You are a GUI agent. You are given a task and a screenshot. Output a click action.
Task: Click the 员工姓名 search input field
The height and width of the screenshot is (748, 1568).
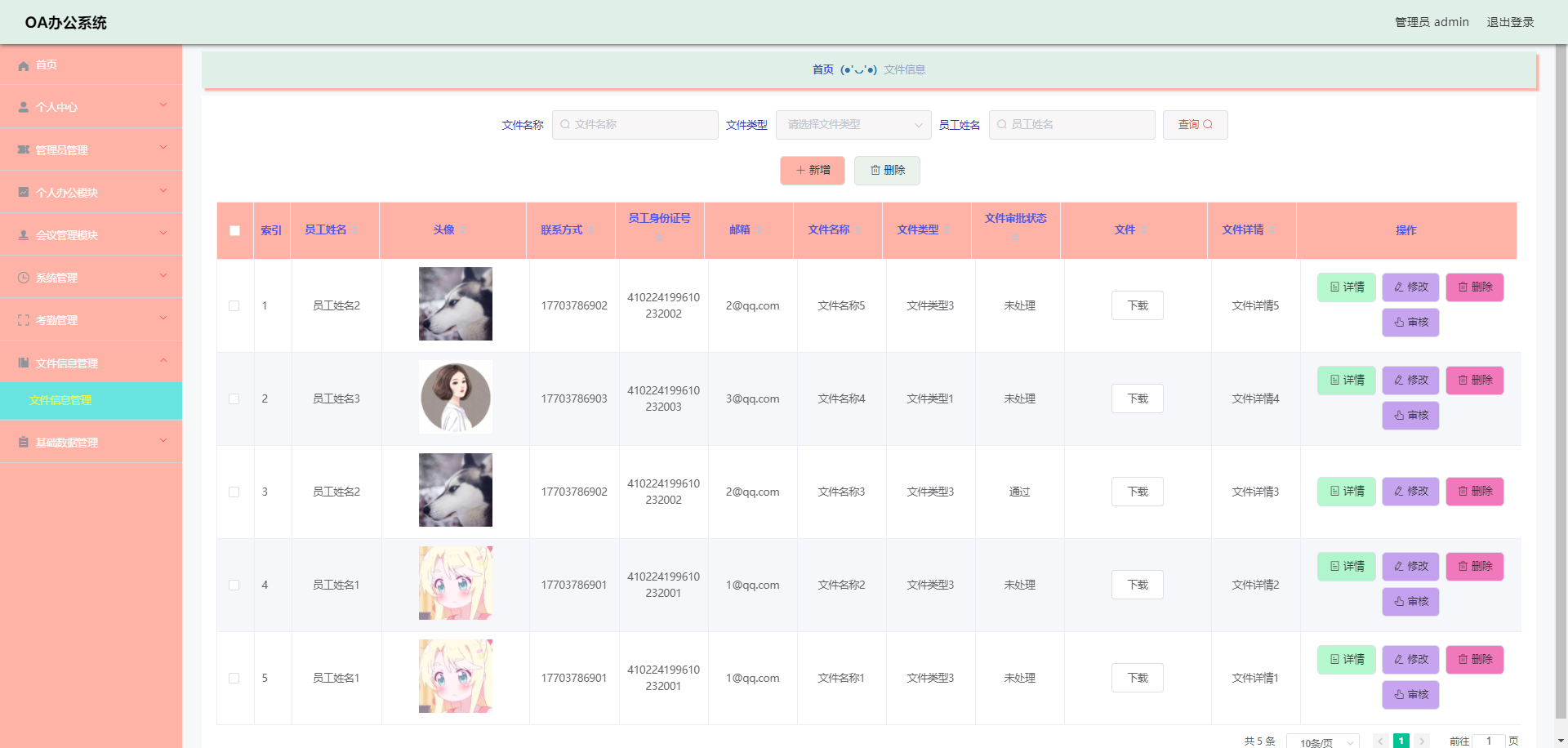point(1071,124)
